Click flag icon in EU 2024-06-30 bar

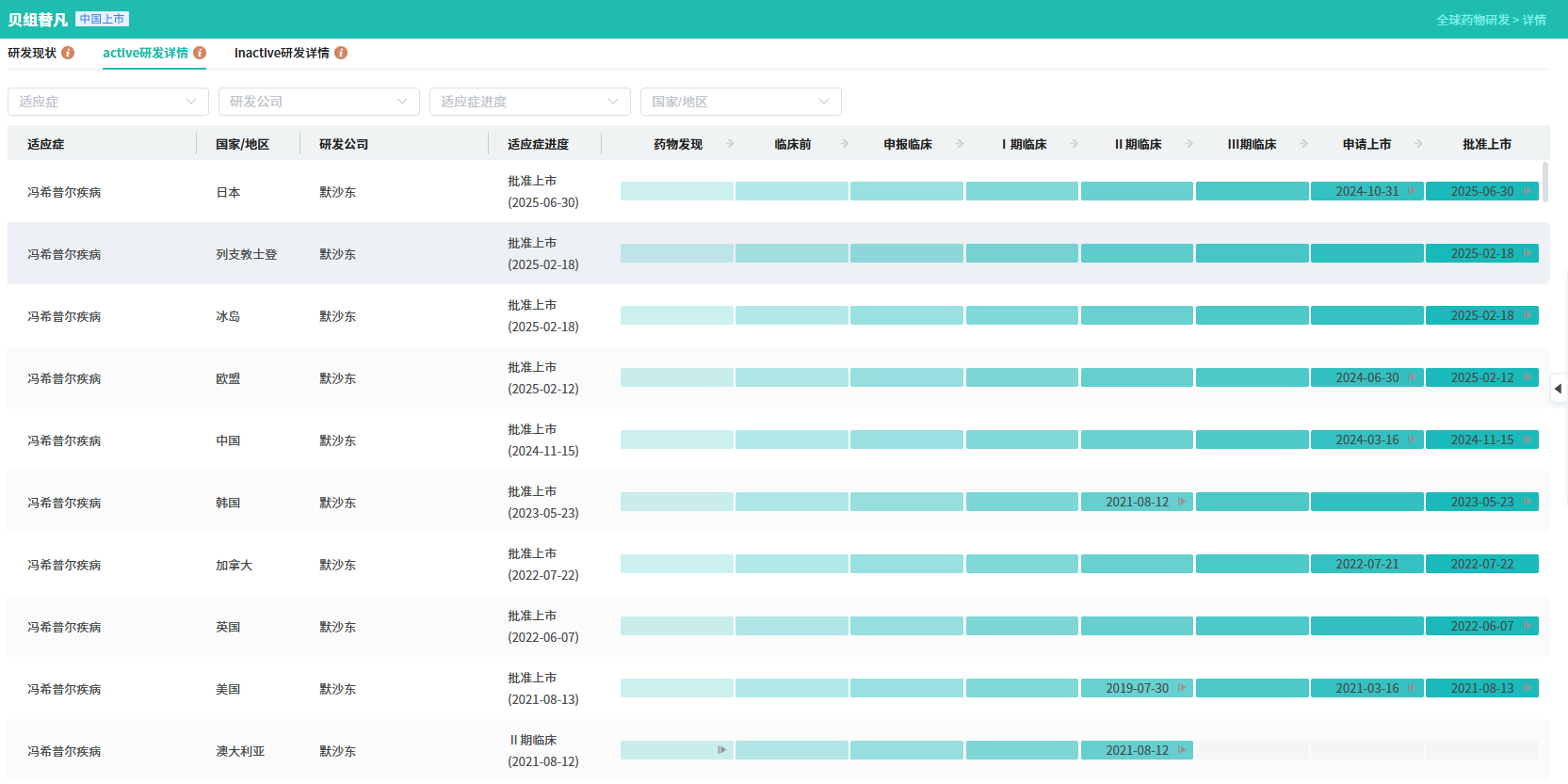pyautogui.click(x=1411, y=377)
